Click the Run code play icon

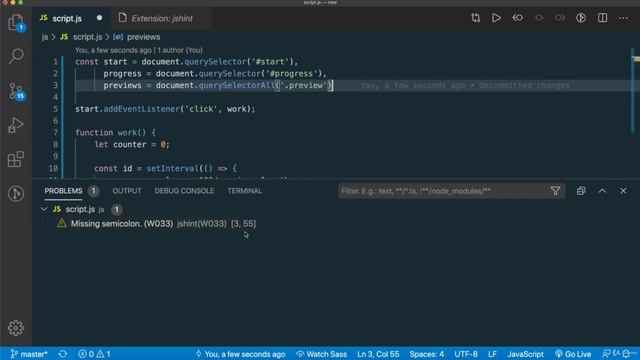click(496, 18)
